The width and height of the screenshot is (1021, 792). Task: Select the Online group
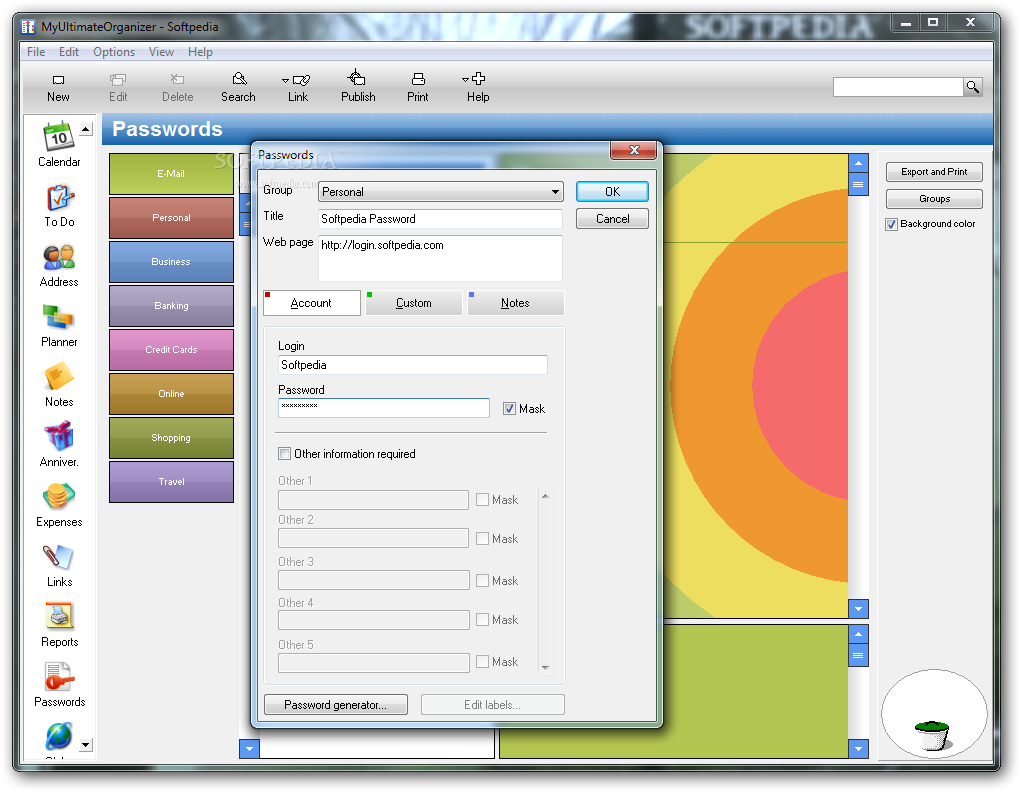click(171, 393)
